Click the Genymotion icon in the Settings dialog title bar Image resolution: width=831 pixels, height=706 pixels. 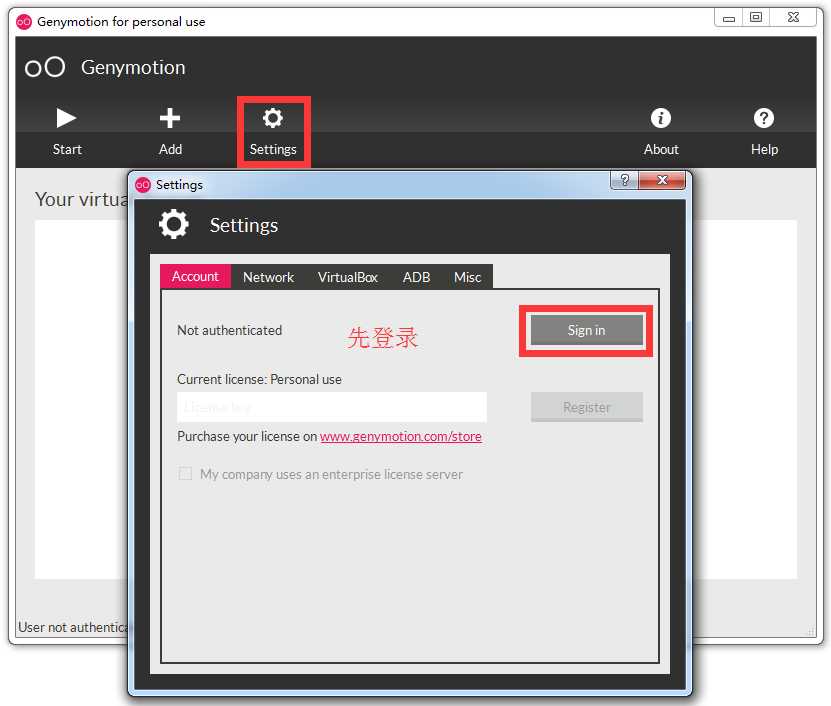pyautogui.click(x=143, y=184)
